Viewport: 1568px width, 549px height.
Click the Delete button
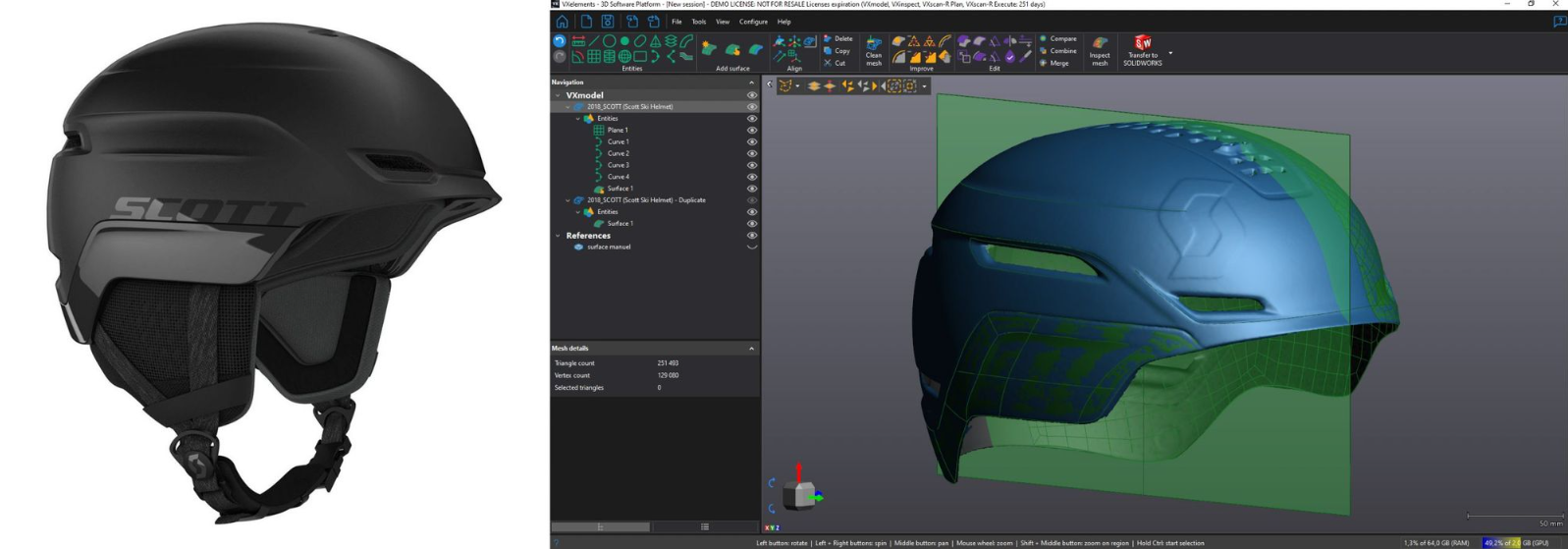coord(842,39)
